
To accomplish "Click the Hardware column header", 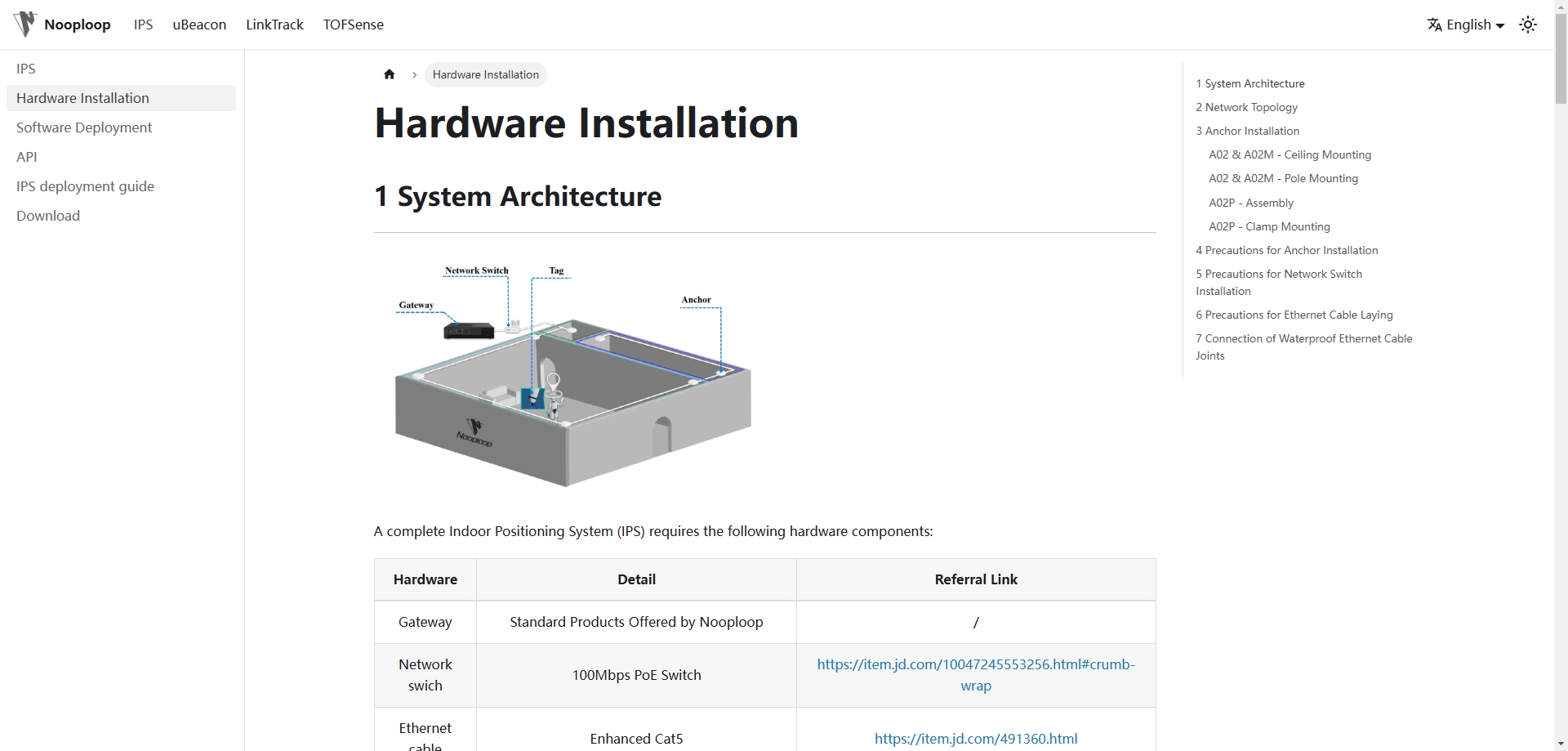I will point(425,579).
